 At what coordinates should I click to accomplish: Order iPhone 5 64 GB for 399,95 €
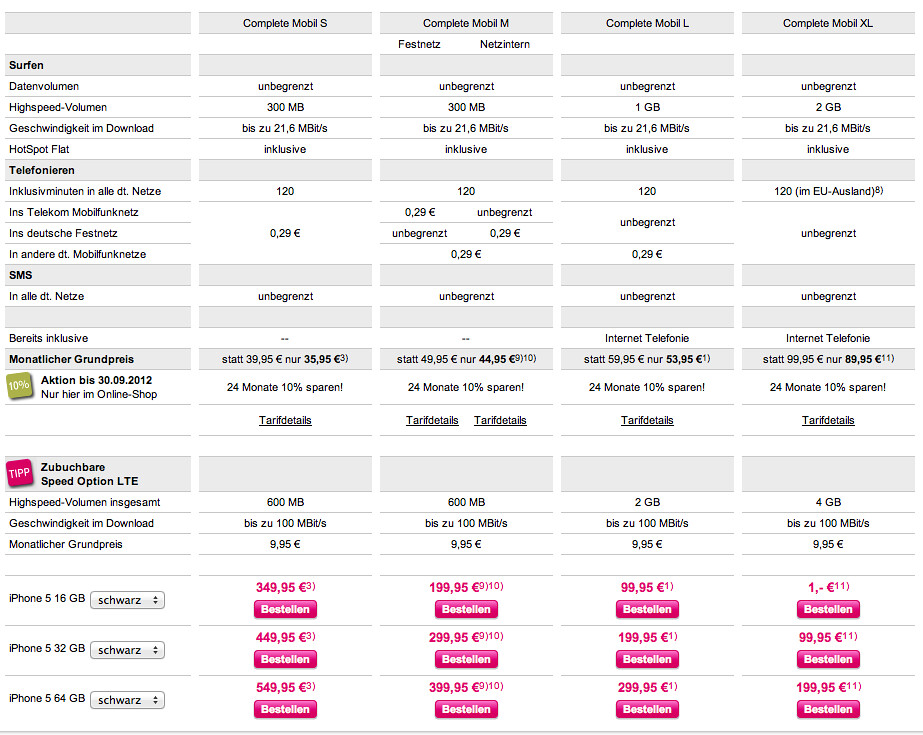pos(466,709)
